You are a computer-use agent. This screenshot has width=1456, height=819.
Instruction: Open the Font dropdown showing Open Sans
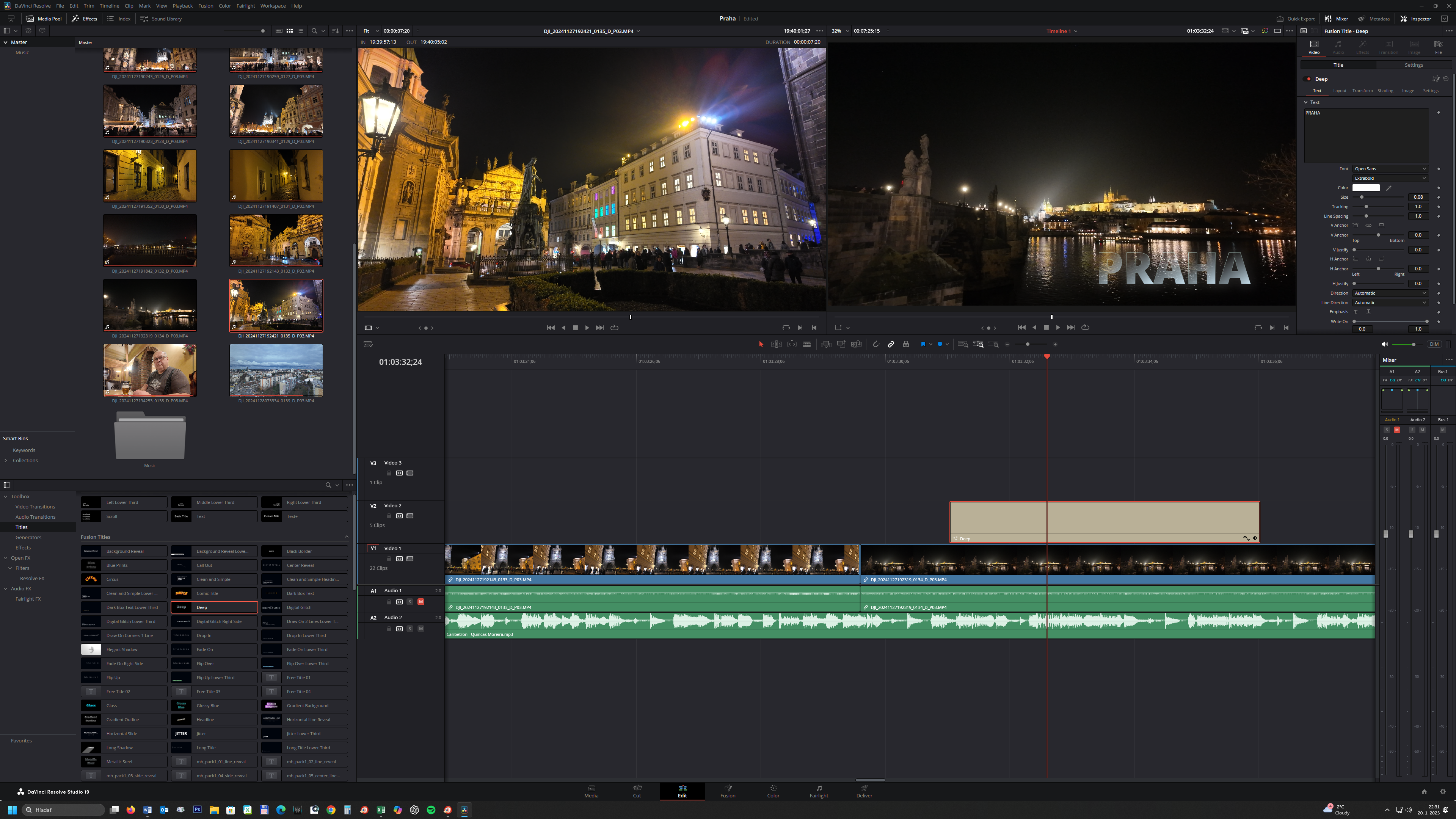pos(1390,168)
